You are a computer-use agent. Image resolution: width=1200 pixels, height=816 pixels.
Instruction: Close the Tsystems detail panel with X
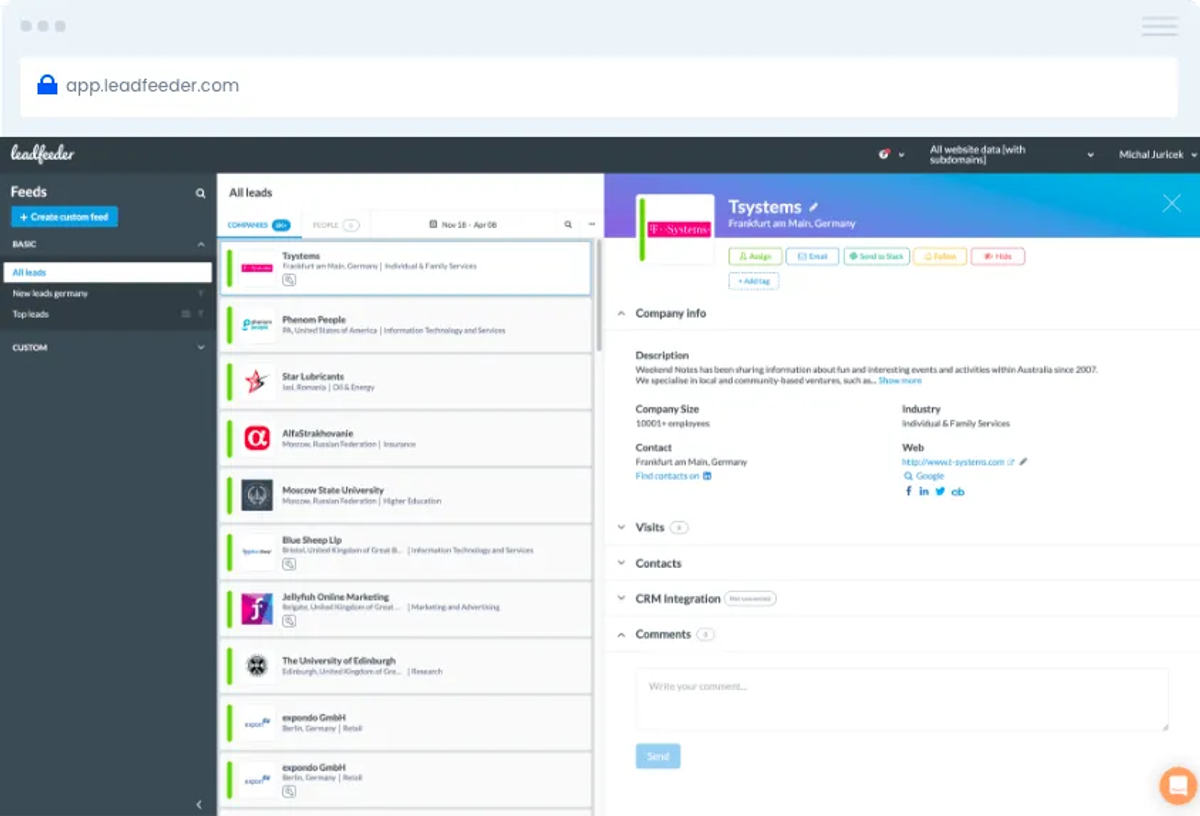pyautogui.click(x=1171, y=204)
